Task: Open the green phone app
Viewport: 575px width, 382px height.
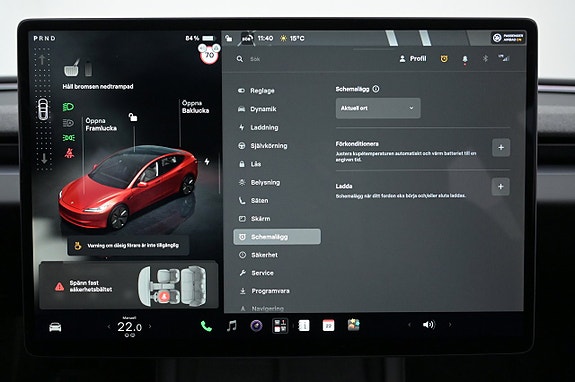Action: pyautogui.click(x=206, y=326)
